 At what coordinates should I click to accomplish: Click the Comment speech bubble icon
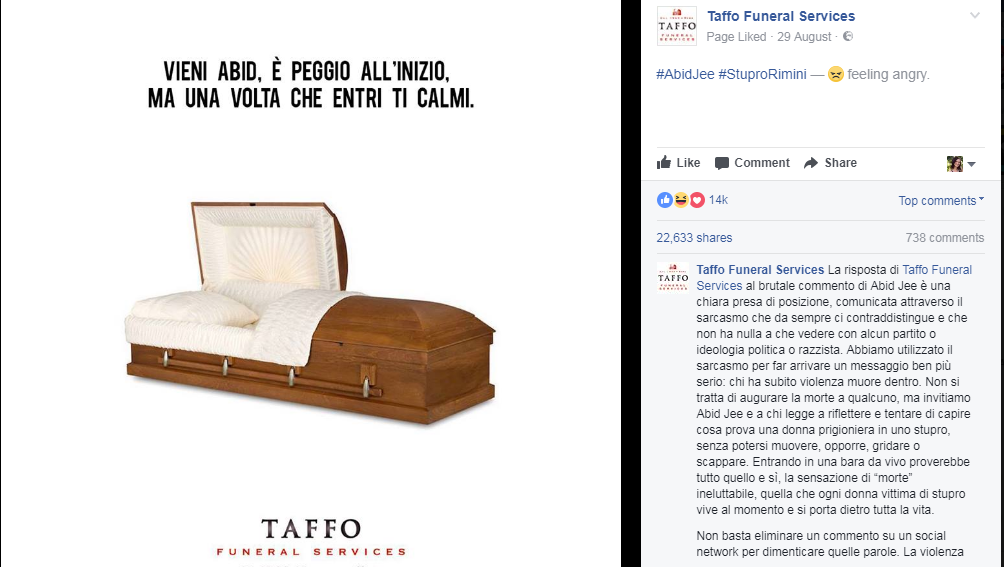[722, 163]
